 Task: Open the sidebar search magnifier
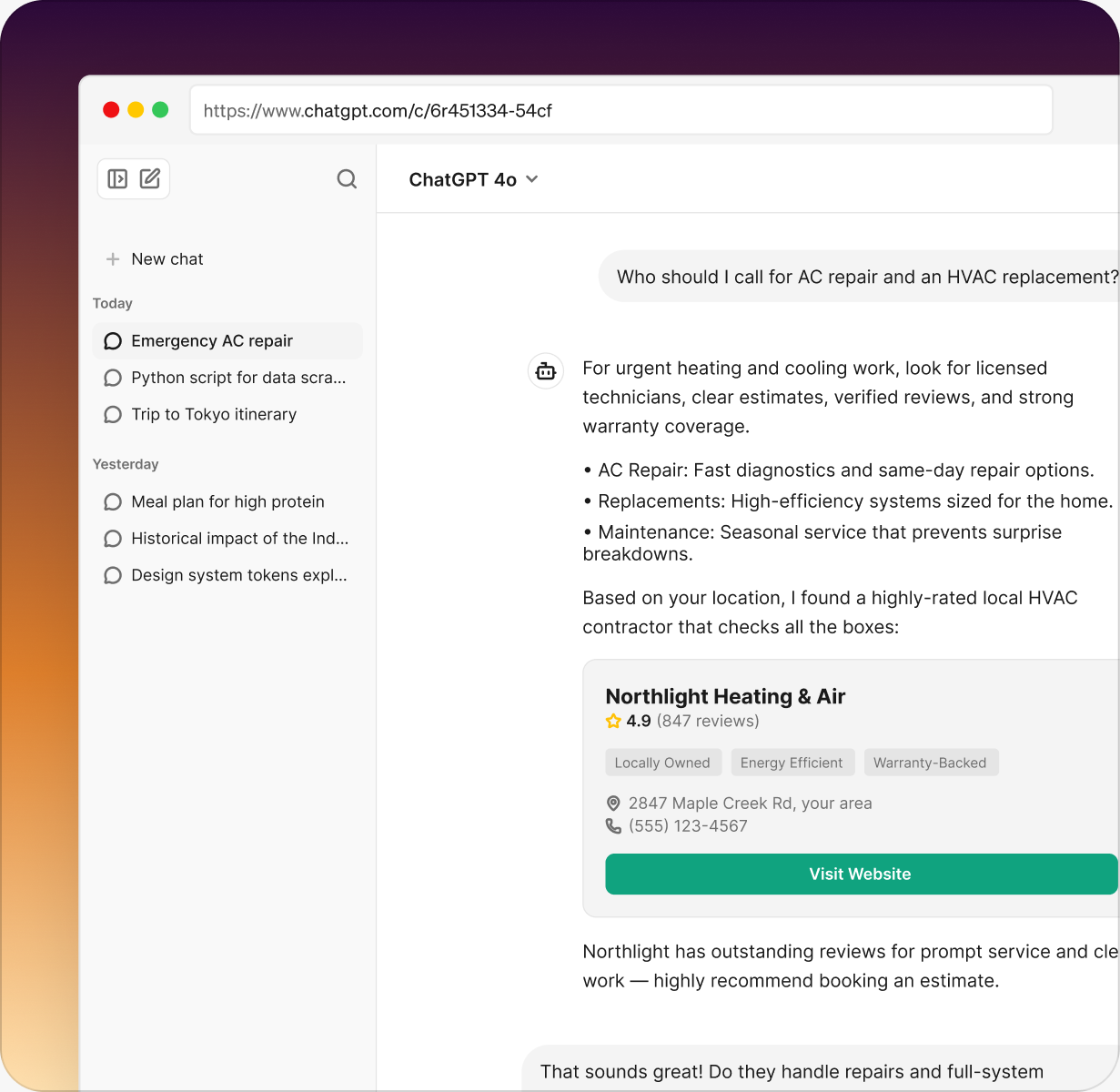click(x=347, y=179)
